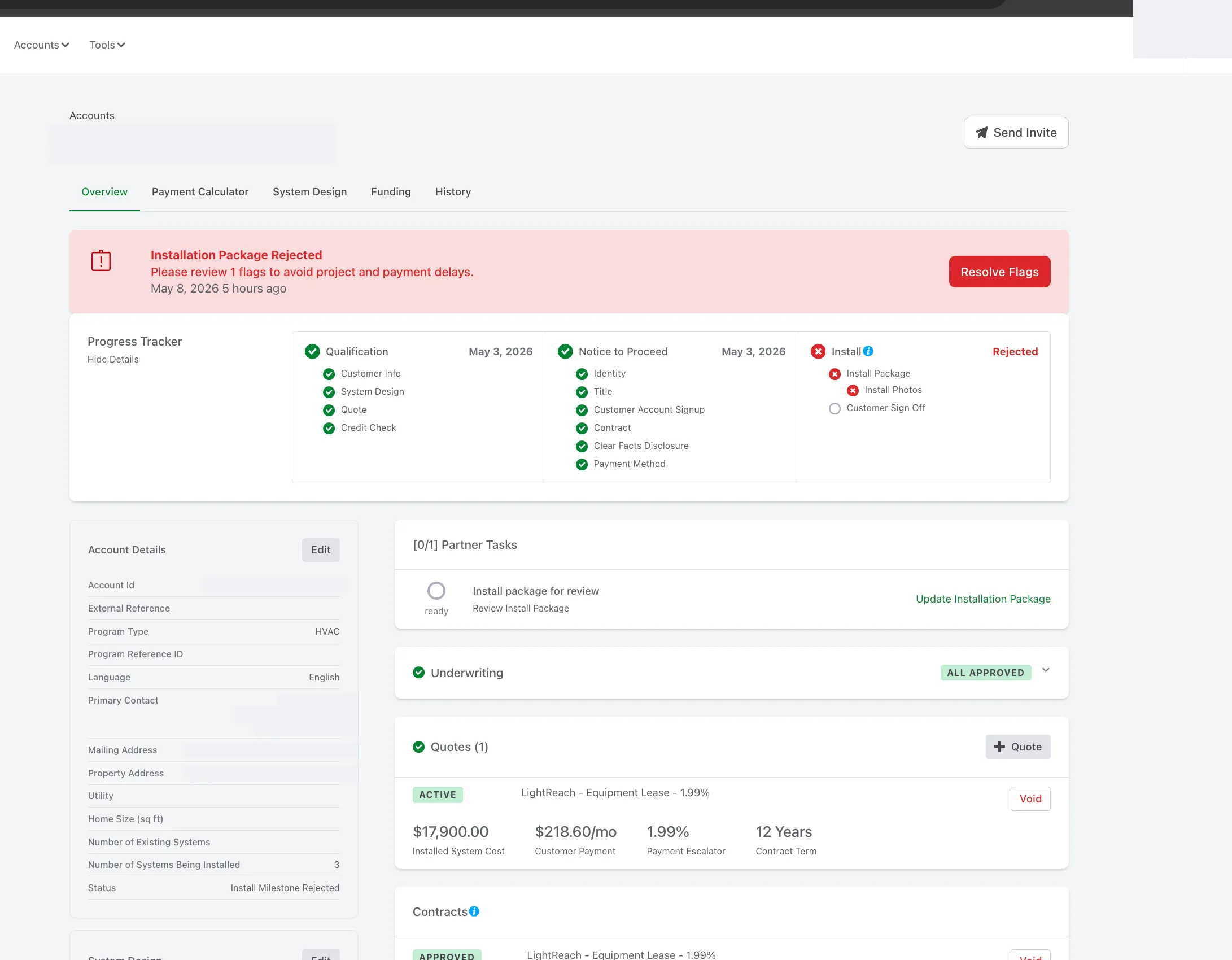Click the Resolve Flags button
The height and width of the screenshot is (960, 1232).
[999, 272]
